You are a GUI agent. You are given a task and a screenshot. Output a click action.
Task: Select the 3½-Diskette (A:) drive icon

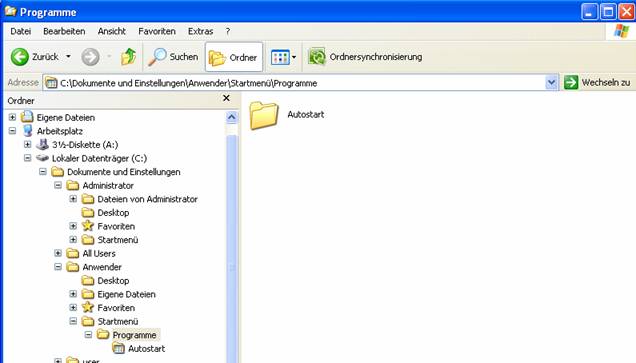click(x=42, y=144)
